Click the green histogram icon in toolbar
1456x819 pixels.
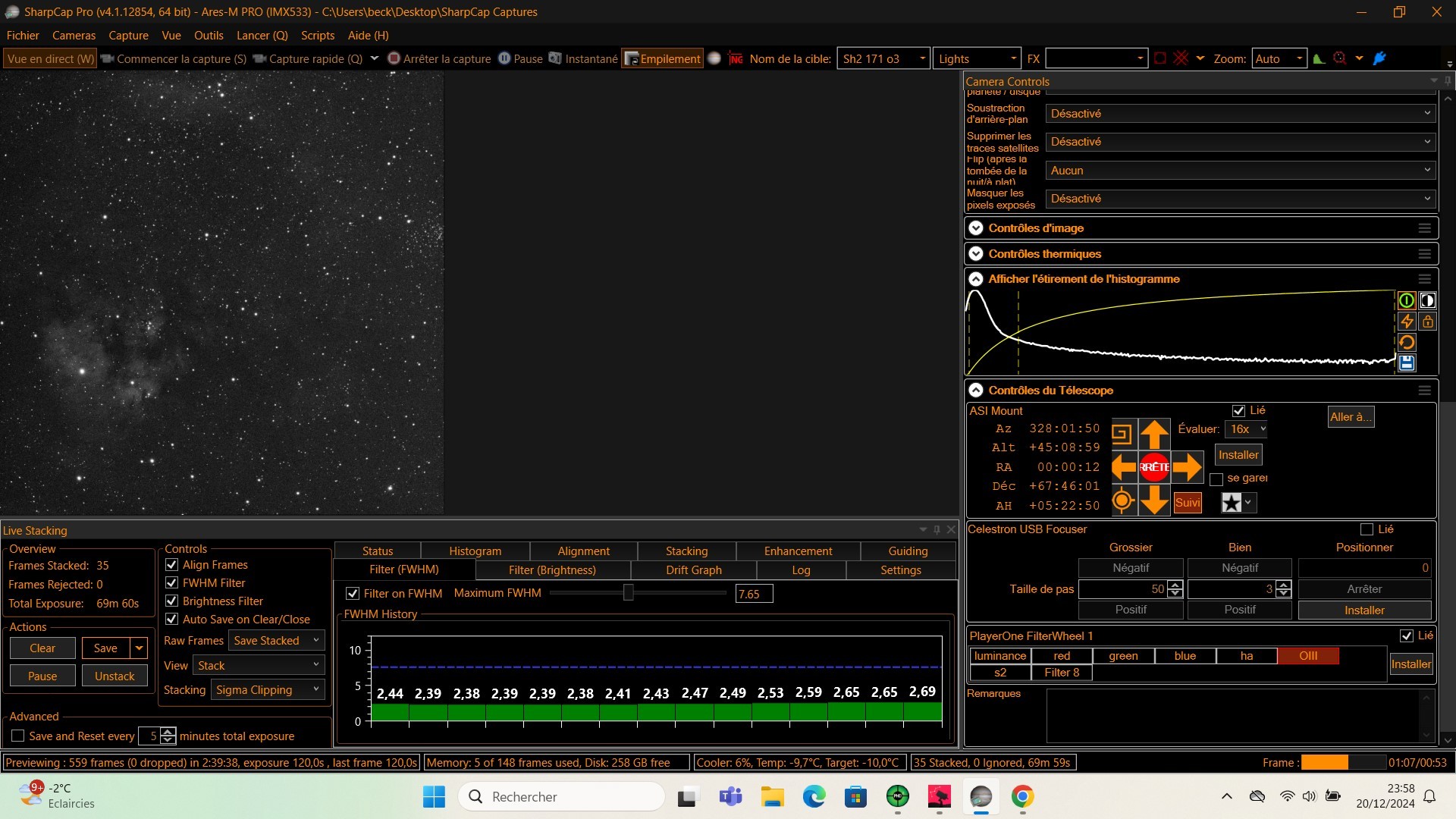[1319, 58]
